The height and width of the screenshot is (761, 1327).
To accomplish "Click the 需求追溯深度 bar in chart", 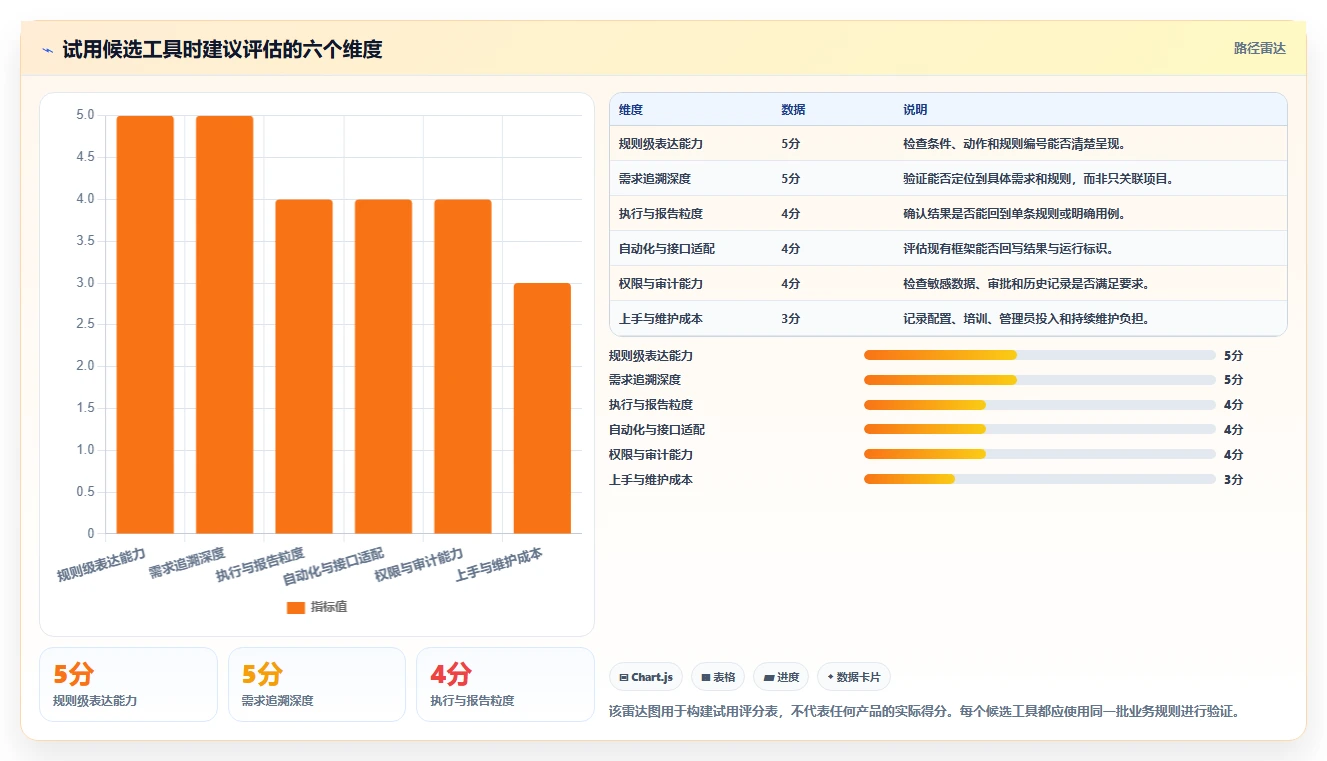I will pos(224,324).
